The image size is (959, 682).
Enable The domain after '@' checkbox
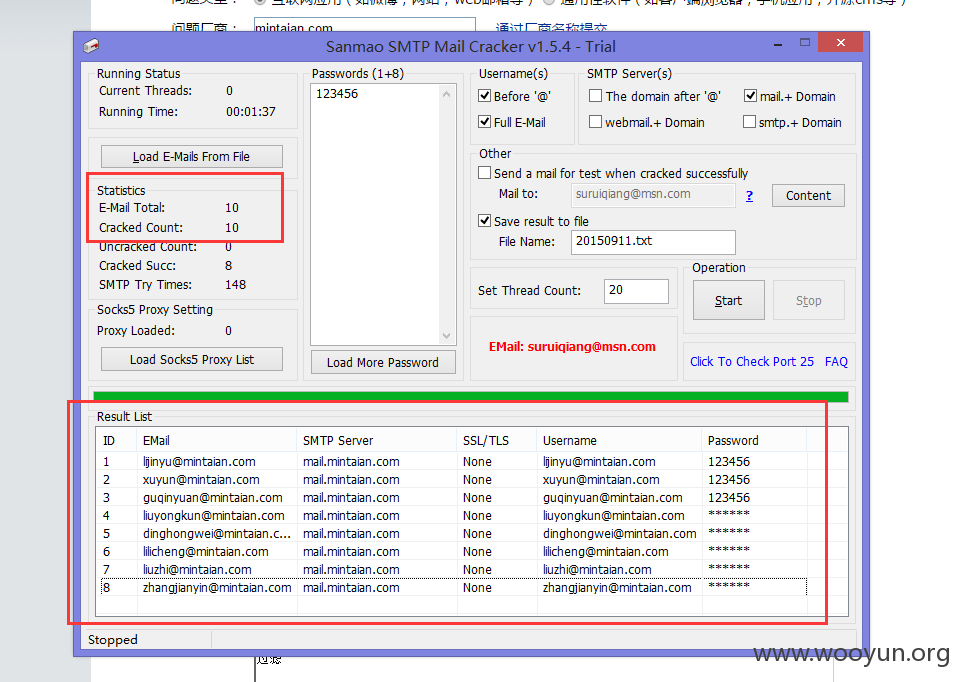(595, 96)
